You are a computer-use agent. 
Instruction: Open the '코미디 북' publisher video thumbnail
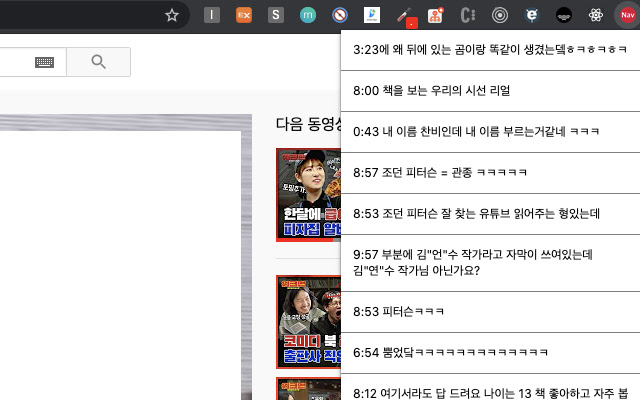click(308, 322)
